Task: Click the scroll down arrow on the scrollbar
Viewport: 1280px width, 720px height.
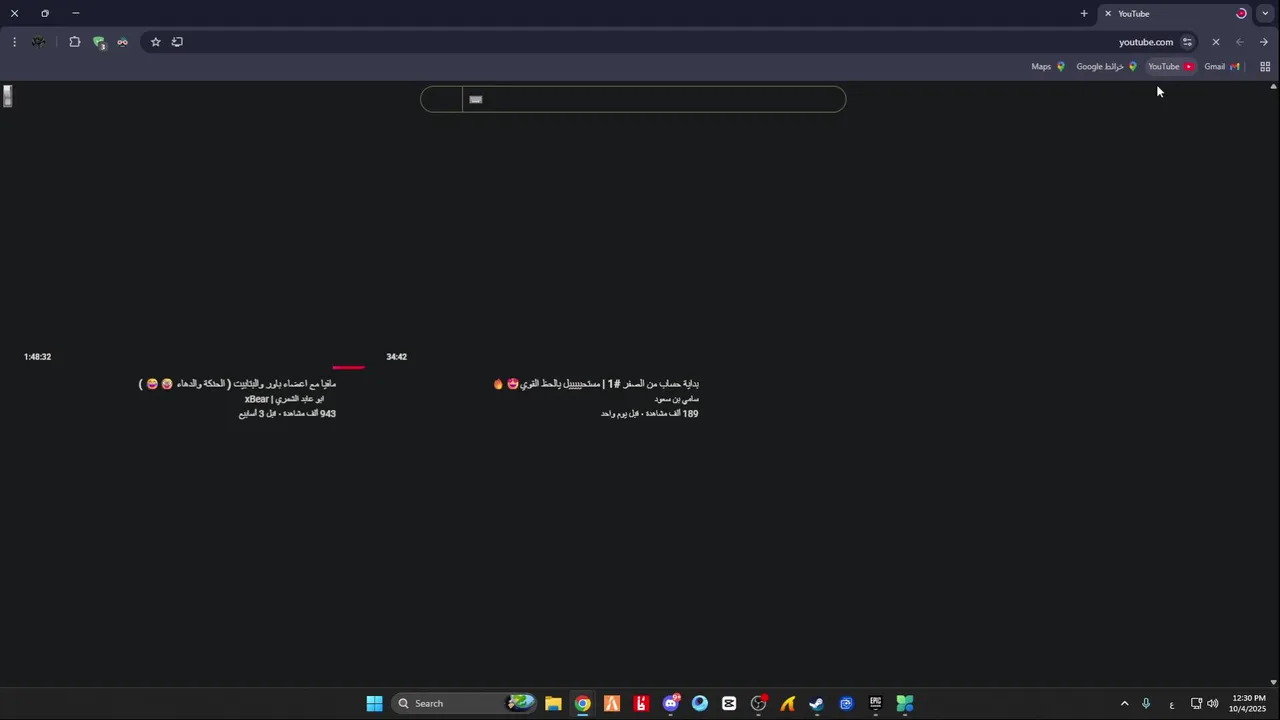Action: 1273,682
